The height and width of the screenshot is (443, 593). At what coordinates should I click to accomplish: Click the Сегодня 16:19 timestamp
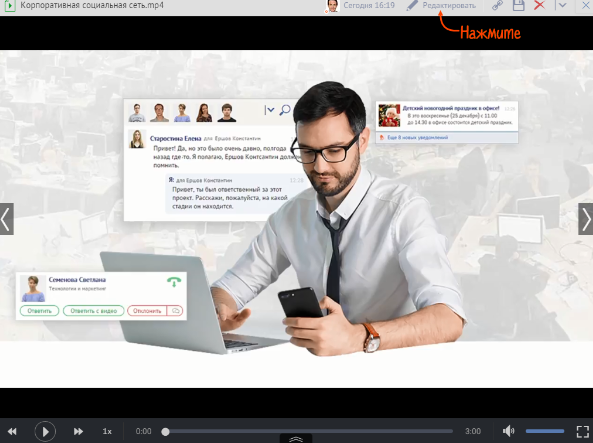(369, 5)
